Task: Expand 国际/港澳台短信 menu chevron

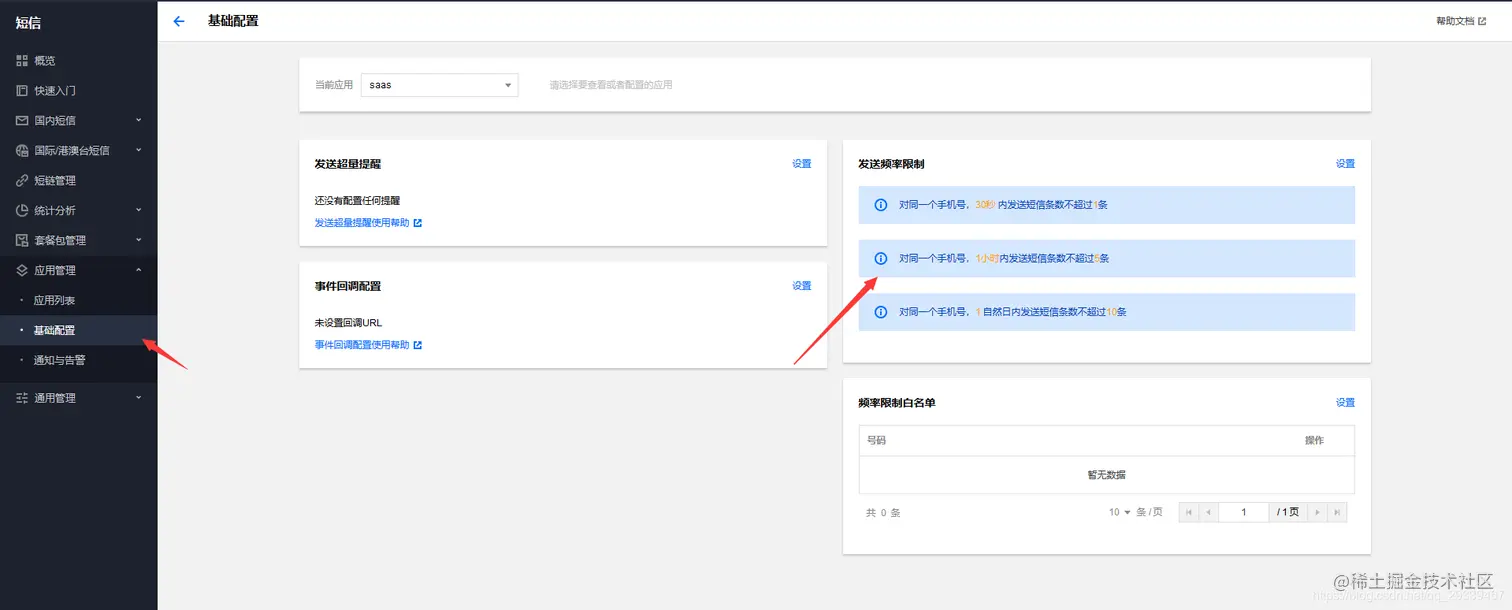Action: 139,150
